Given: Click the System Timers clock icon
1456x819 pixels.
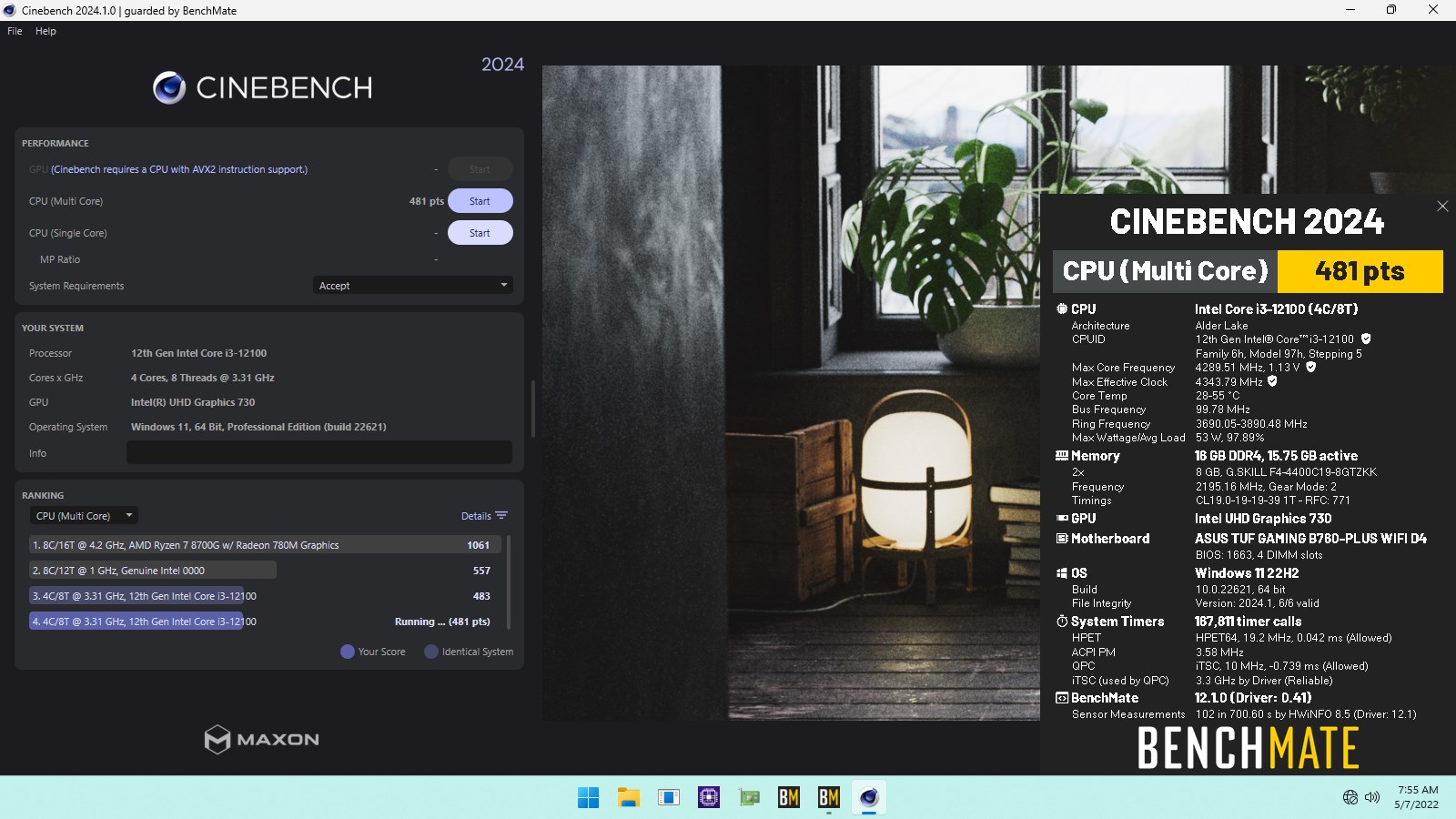Looking at the screenshot, I should (1061, 621).
